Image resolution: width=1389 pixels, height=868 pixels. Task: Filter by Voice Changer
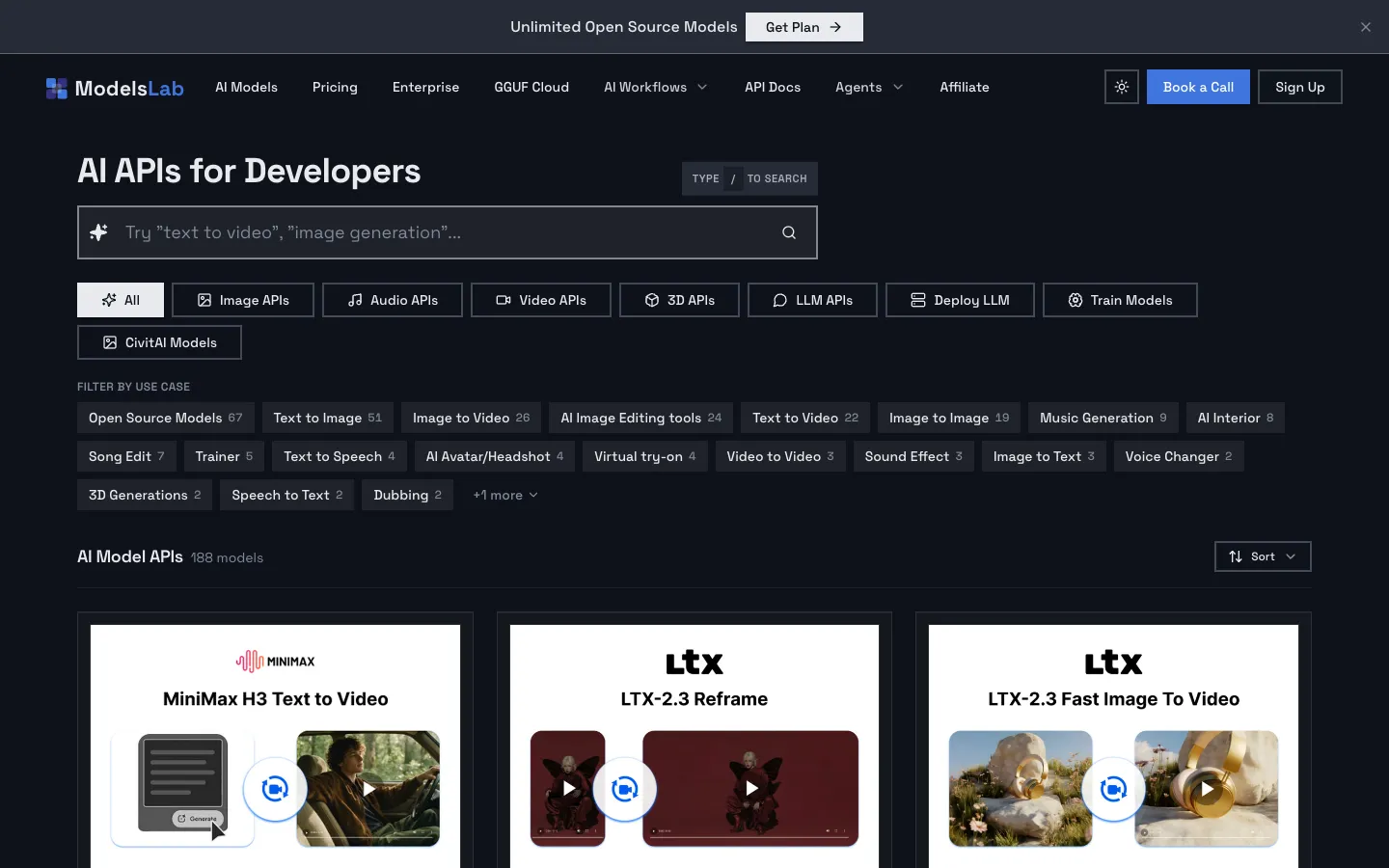click(1179, 456)
